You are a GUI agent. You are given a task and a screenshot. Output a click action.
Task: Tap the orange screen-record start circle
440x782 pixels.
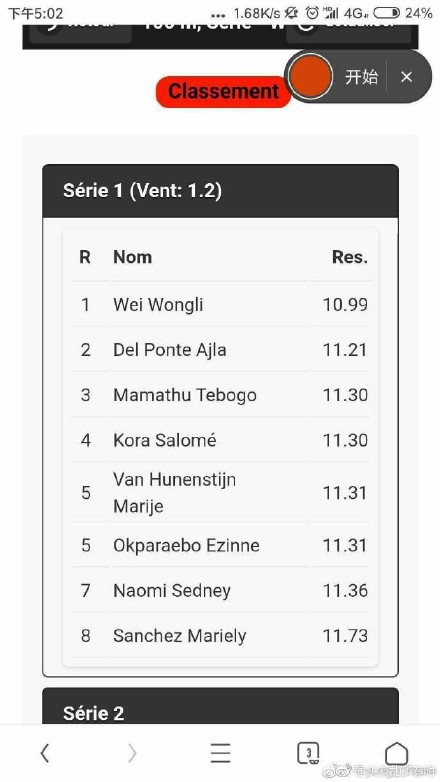(x=310, y=76)
